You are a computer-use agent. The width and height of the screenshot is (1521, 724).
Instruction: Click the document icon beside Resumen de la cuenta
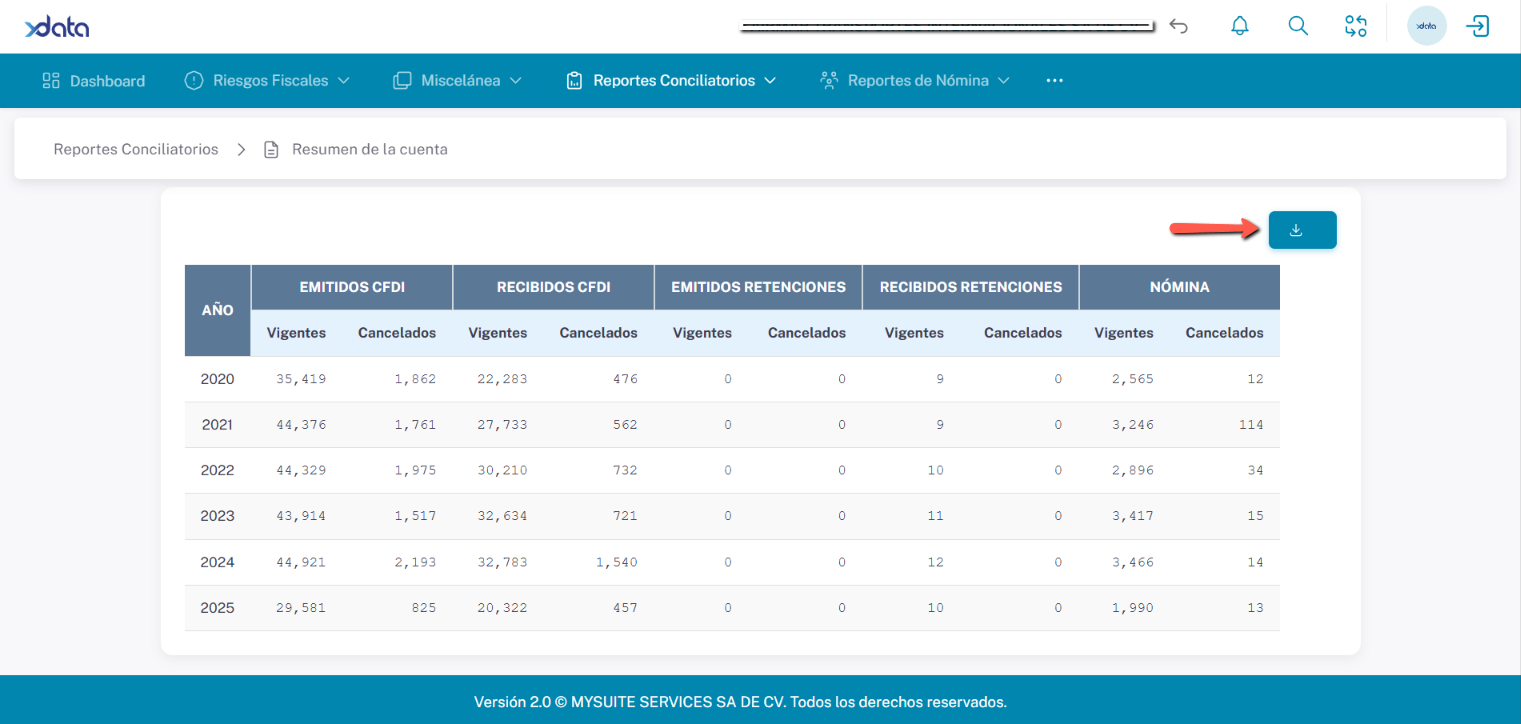tap(270, 150)
